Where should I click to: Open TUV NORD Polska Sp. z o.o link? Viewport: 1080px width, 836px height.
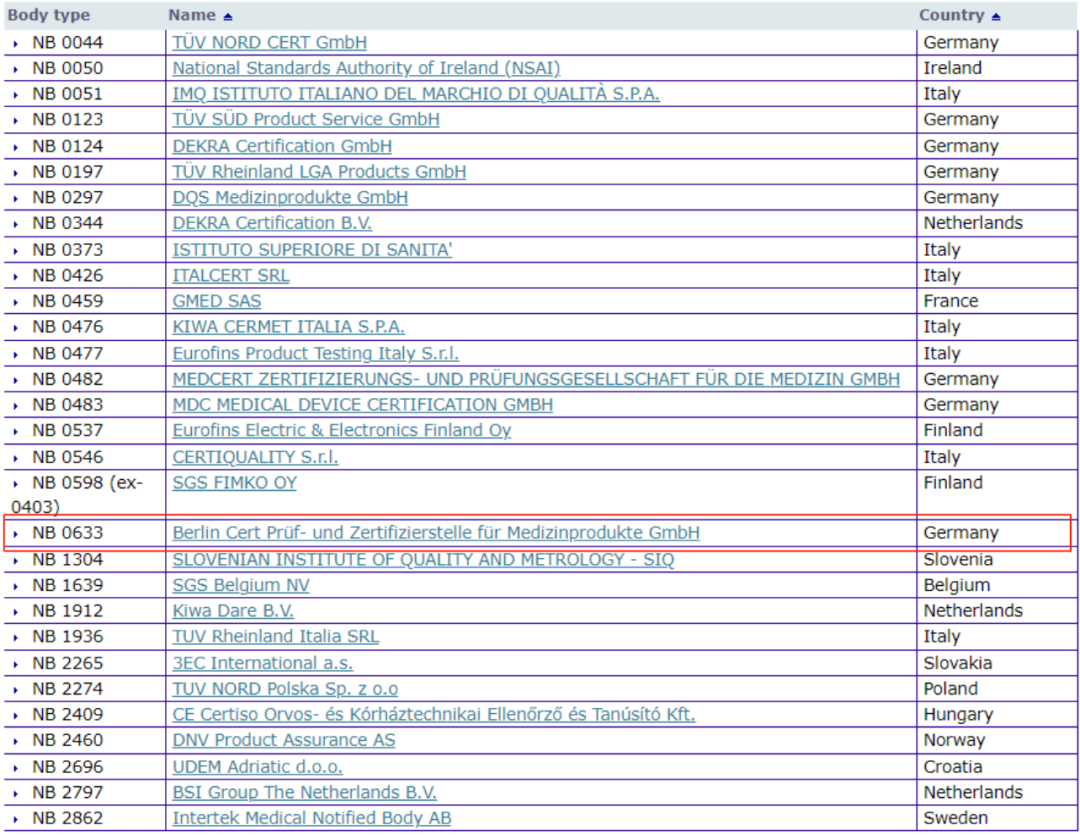[285, 689]
